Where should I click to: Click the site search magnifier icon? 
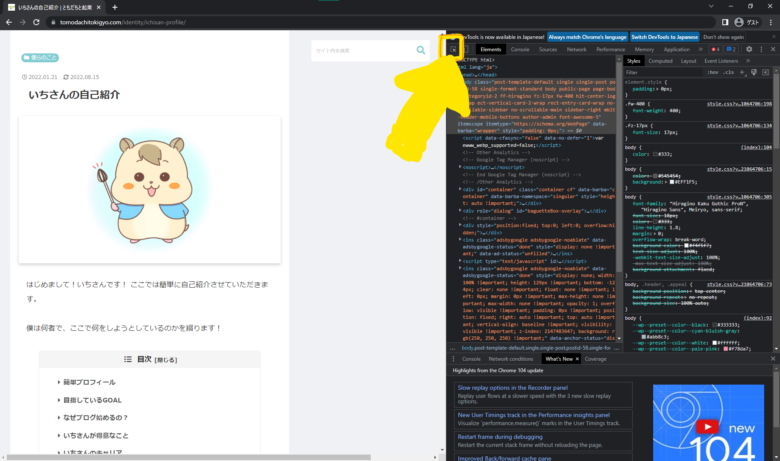click(421, 50)
